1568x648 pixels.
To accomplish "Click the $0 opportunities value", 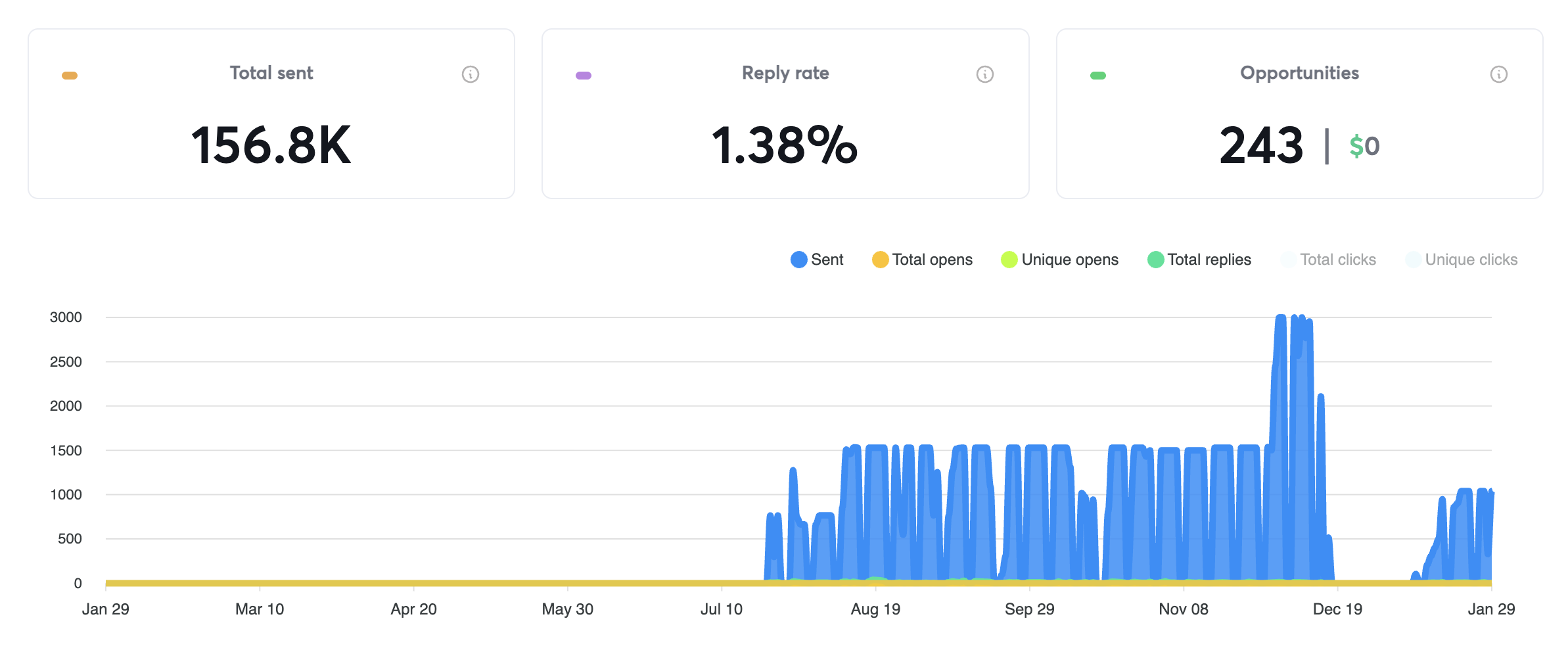I will (x=1362, y=146).
